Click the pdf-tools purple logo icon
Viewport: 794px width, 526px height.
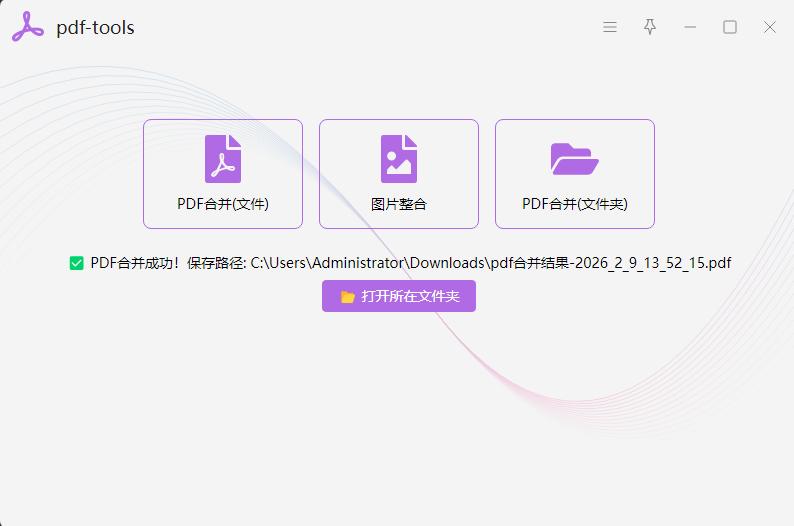(x=28, y=27)
